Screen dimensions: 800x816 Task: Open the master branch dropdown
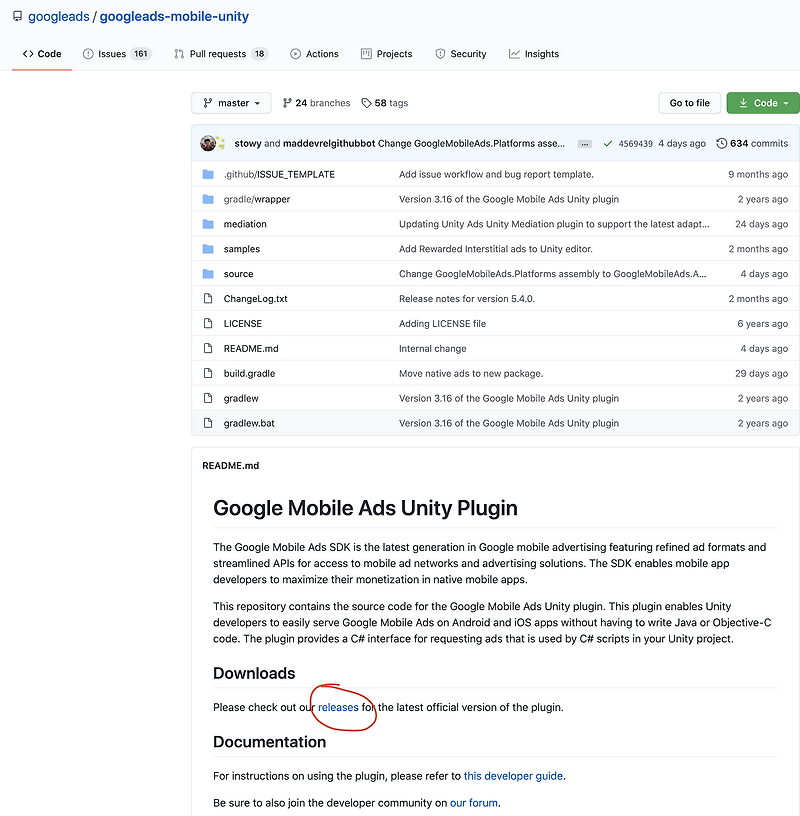[231, 103]
